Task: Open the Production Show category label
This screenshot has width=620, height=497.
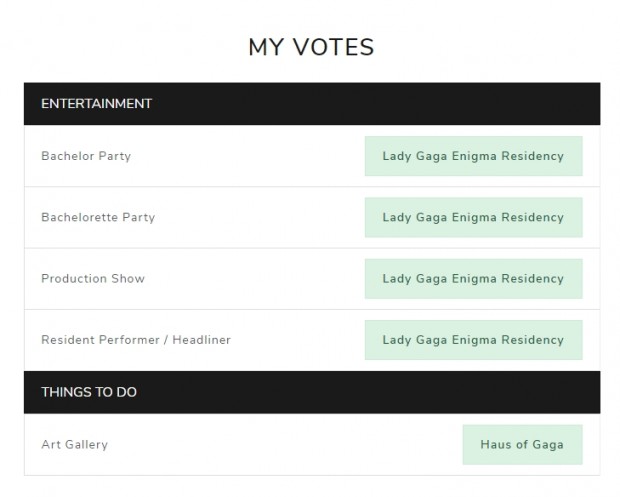Action: point(93,279)
